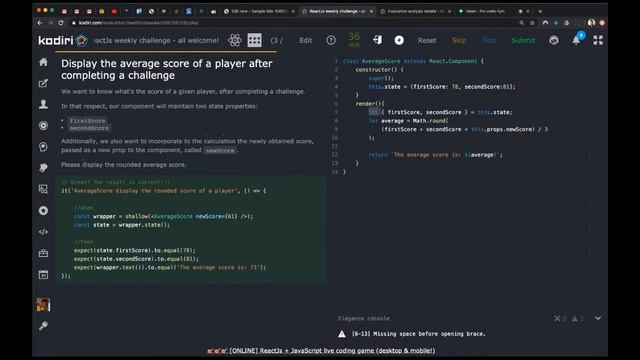Click the pencil-and-paper edit icon in sidebar

pos(43,83)
